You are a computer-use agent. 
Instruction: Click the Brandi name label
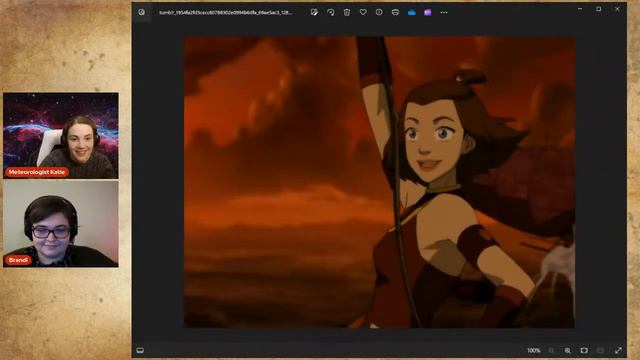pyautogui.click(x=18, y=260)
